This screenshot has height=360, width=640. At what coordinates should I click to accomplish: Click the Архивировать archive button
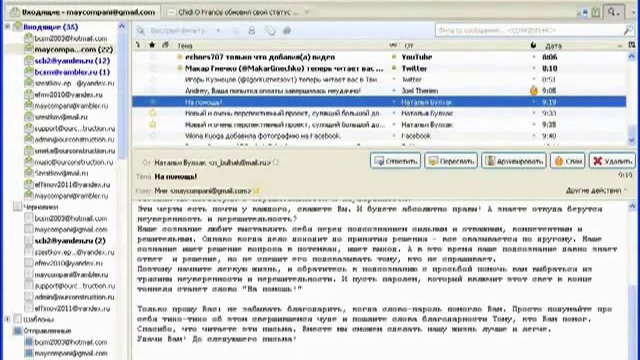[x=513, y=161]
